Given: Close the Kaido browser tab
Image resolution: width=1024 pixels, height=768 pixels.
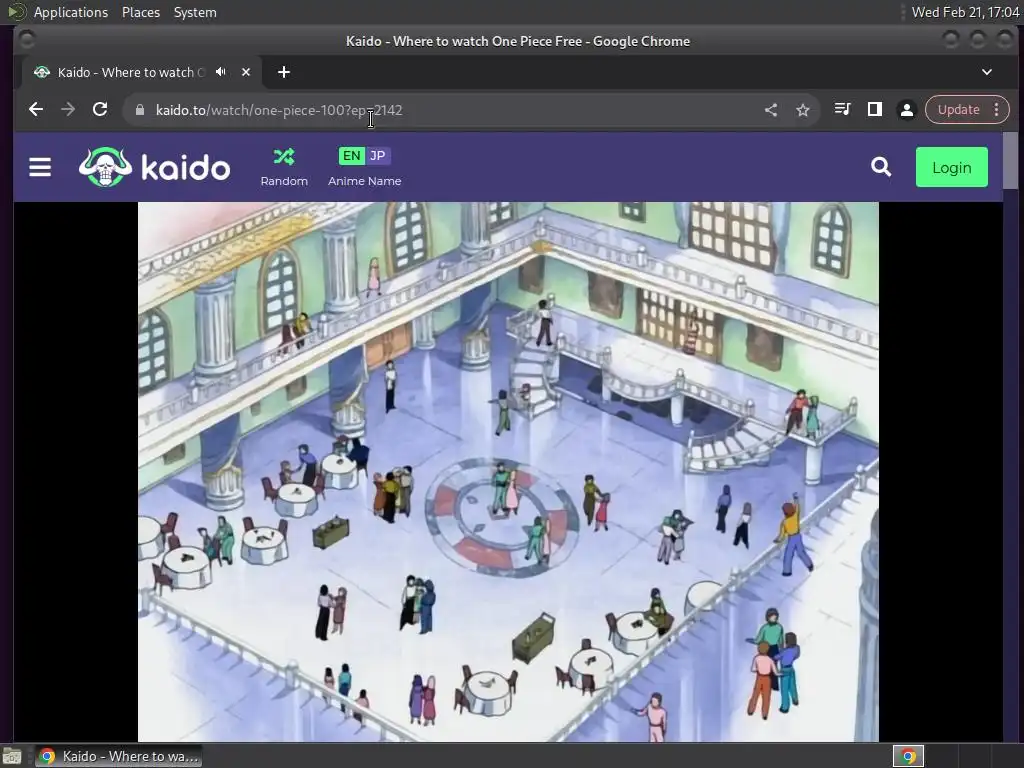Looking at the screenshot, I should (x=246, y=72).
